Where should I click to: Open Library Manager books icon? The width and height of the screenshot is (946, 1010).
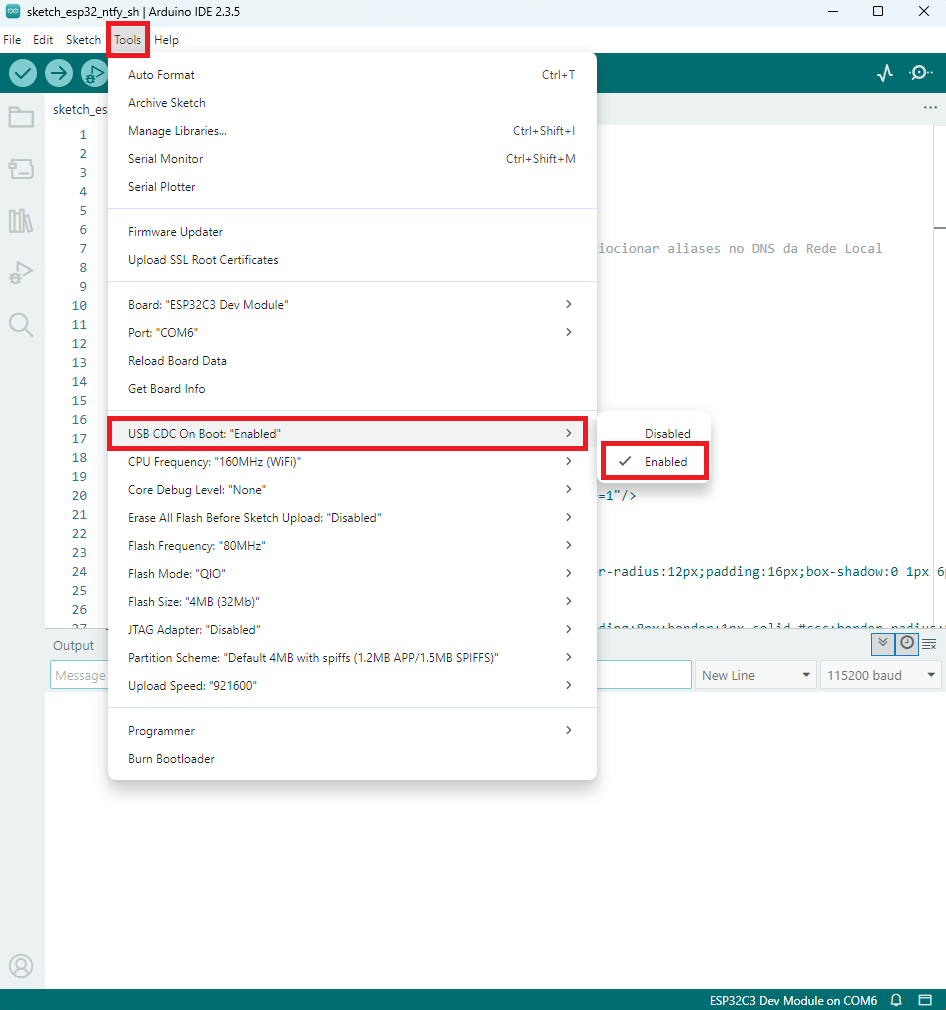click(21, 221)
